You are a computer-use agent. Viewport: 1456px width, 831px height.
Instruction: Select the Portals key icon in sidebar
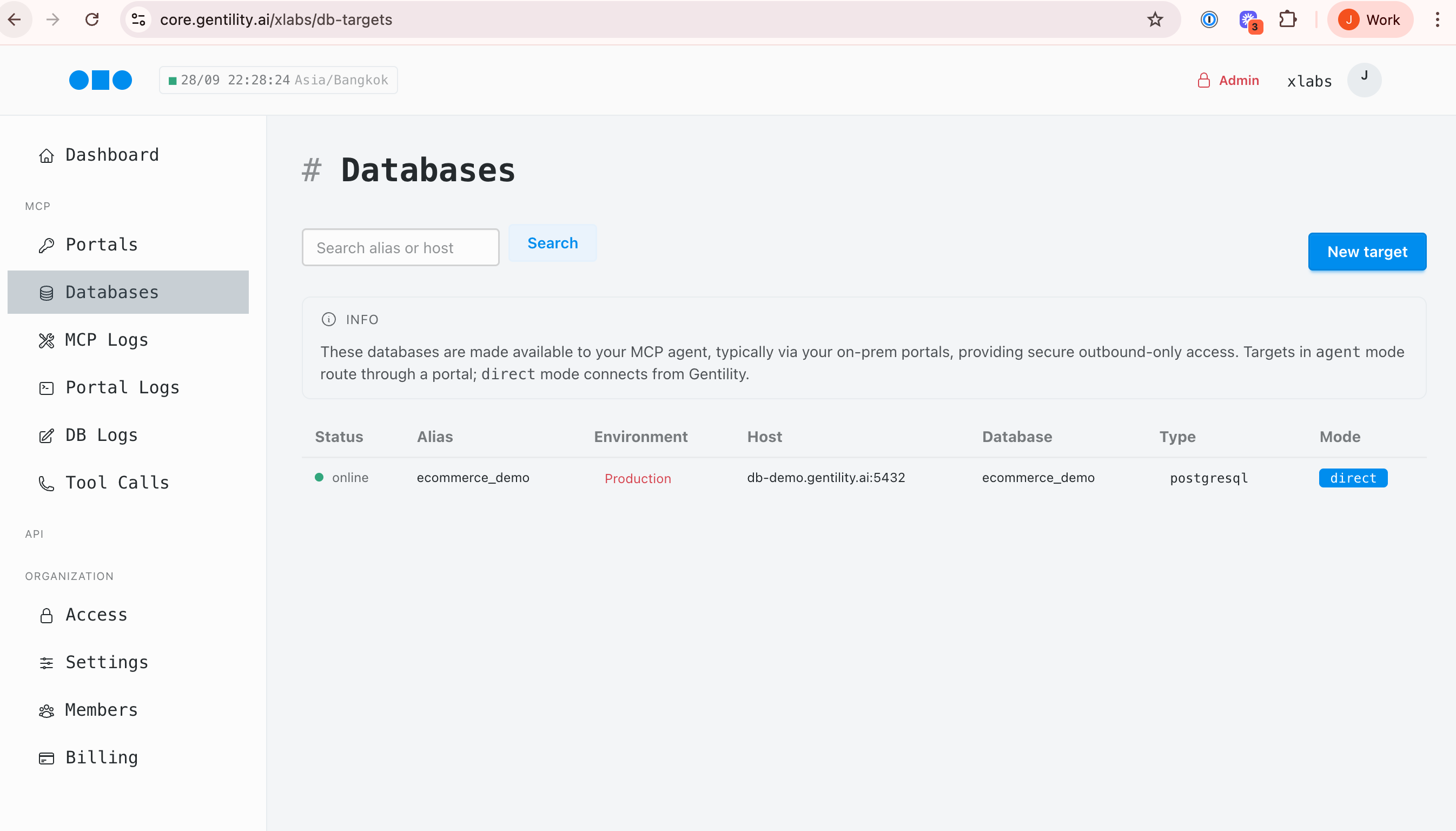(46, 245)
